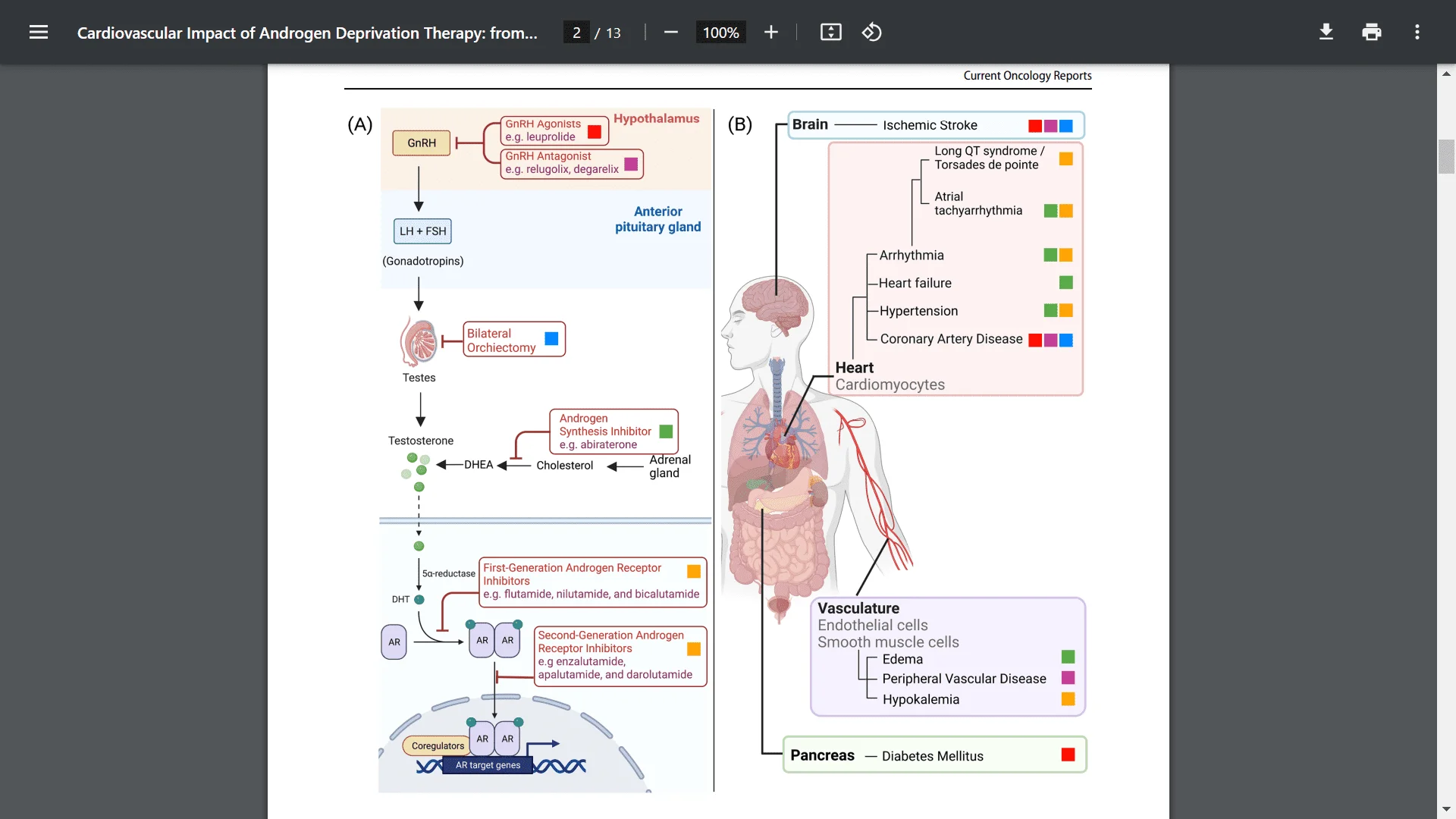Screen dimensions: 1456x819
Task: Zoom out of the document
Action: (x=670, y=32)
